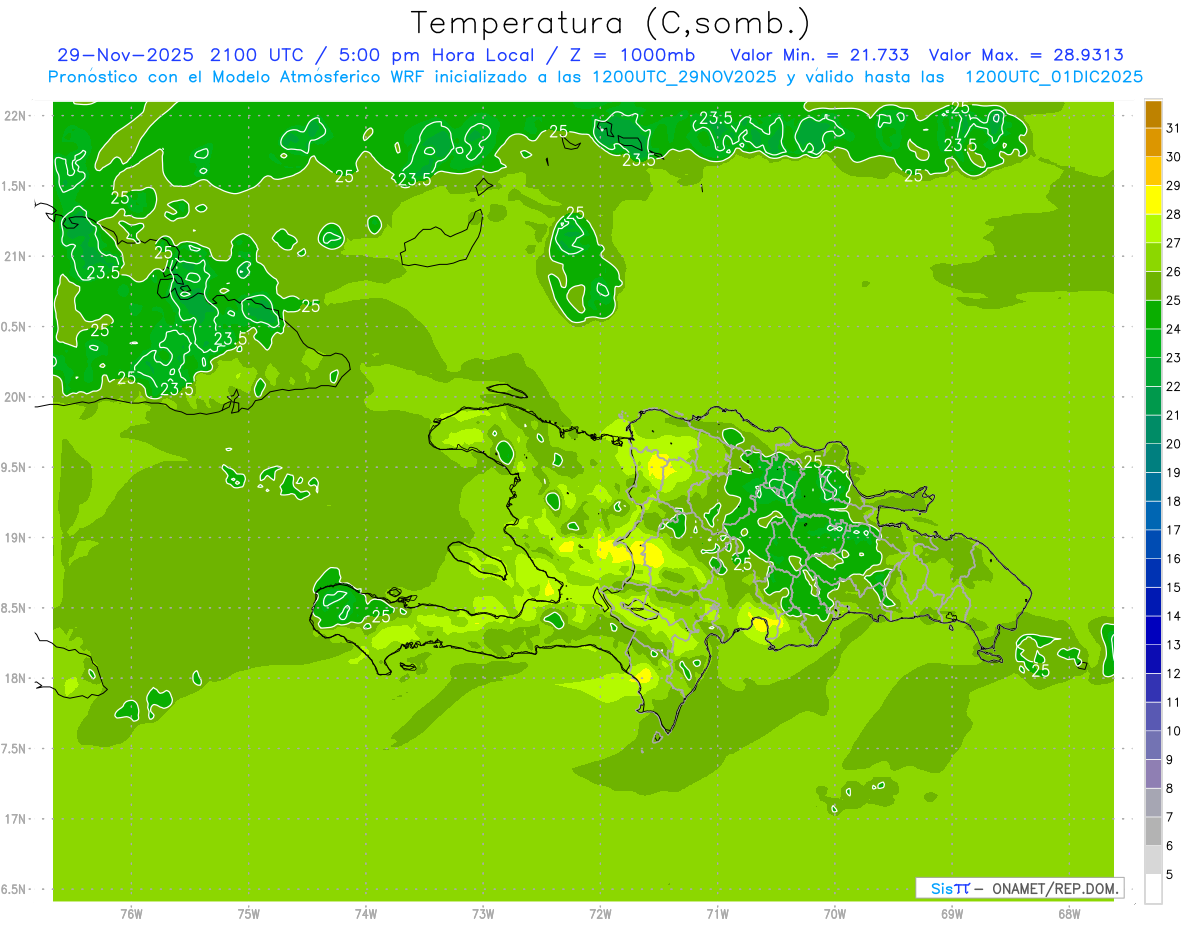Click the purple swatch between 9 and 10

tap(1153, 745)
